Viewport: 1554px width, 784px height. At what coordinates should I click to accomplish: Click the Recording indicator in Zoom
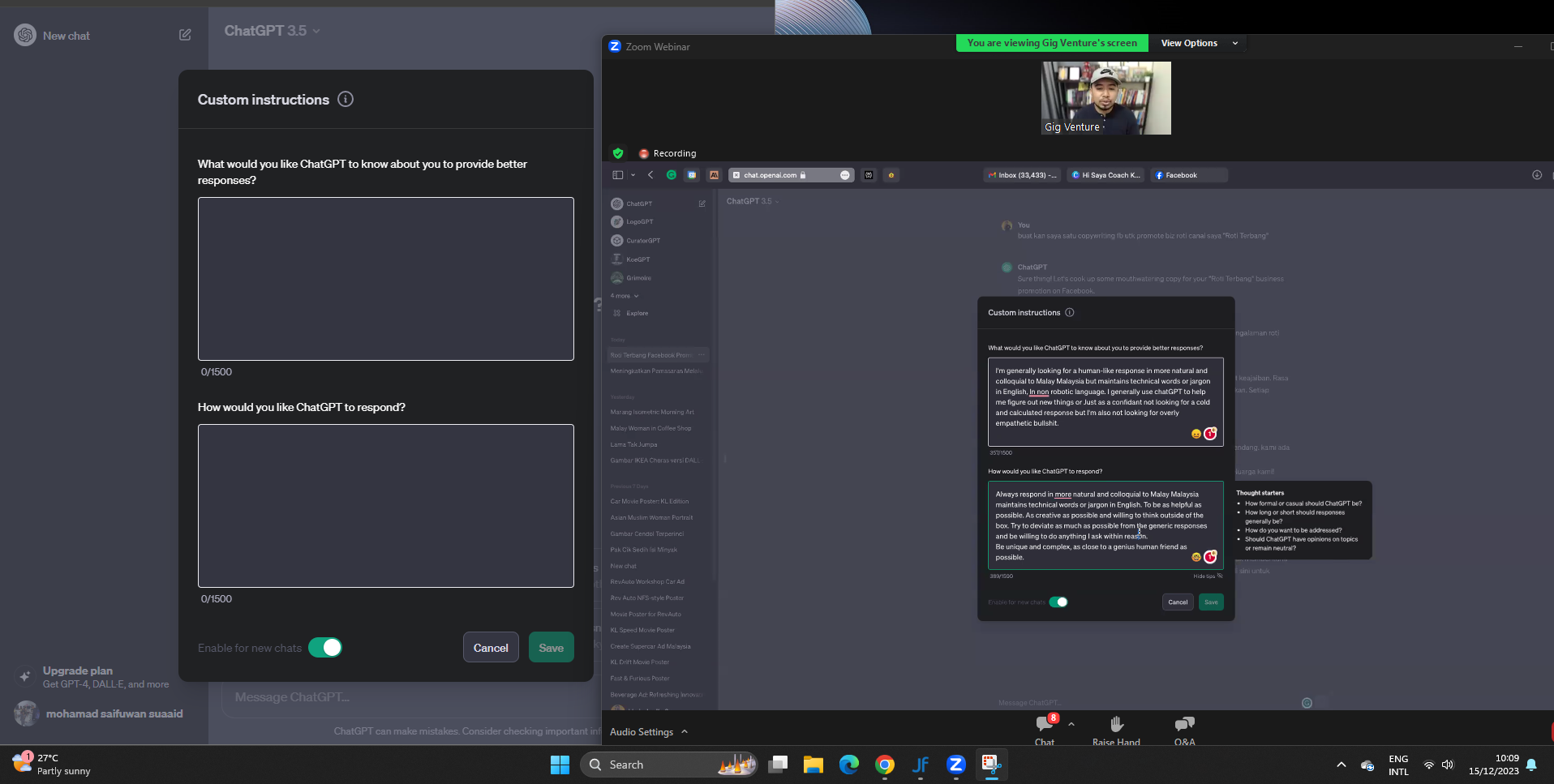point(668,153)
